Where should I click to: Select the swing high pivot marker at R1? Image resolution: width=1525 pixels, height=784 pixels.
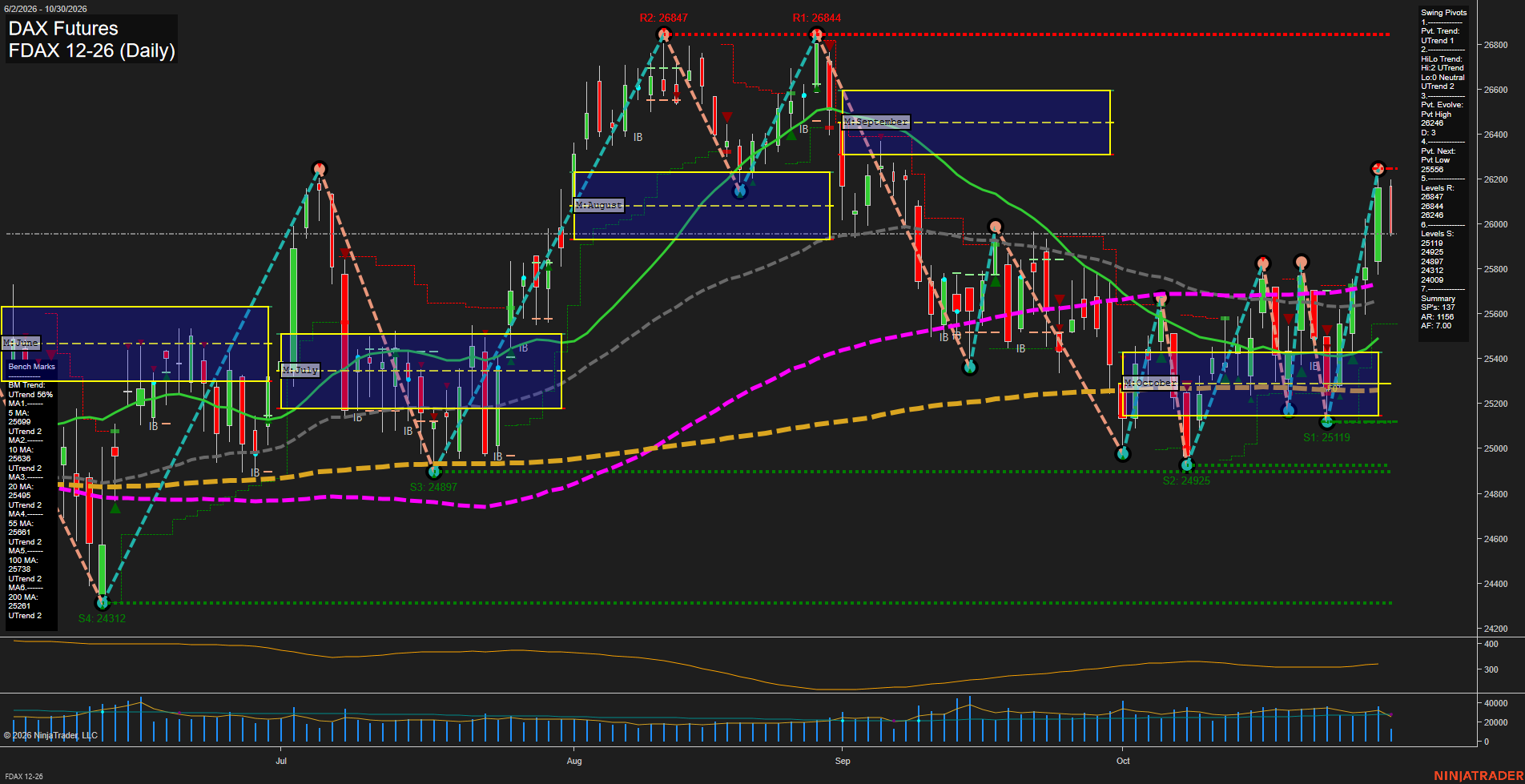coord(816,34)
